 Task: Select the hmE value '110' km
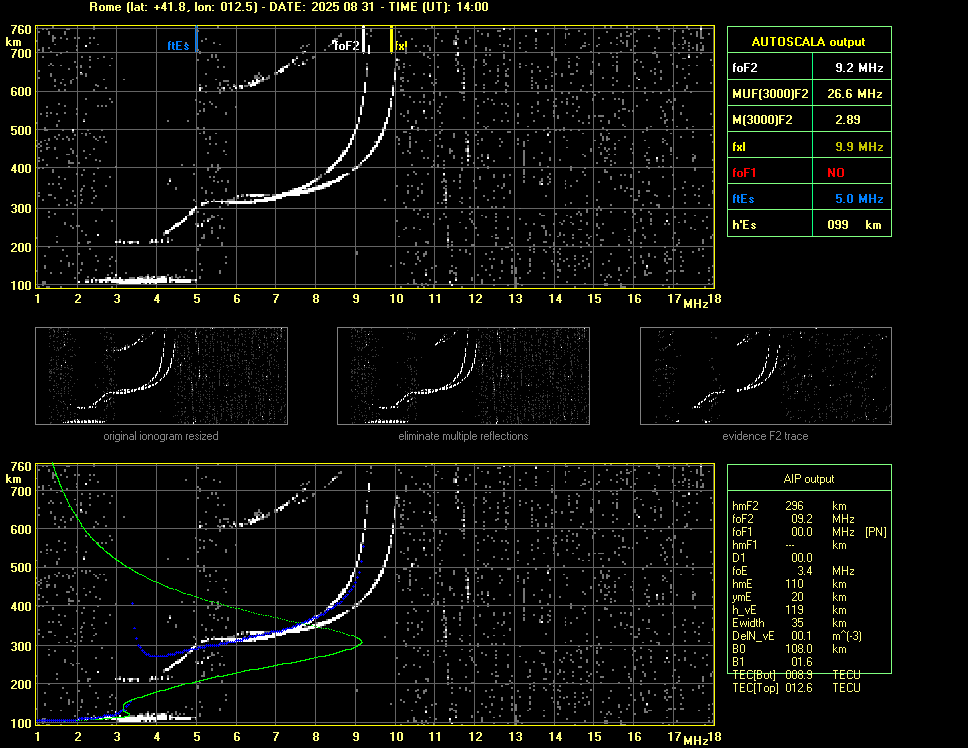tap(794, 584)
